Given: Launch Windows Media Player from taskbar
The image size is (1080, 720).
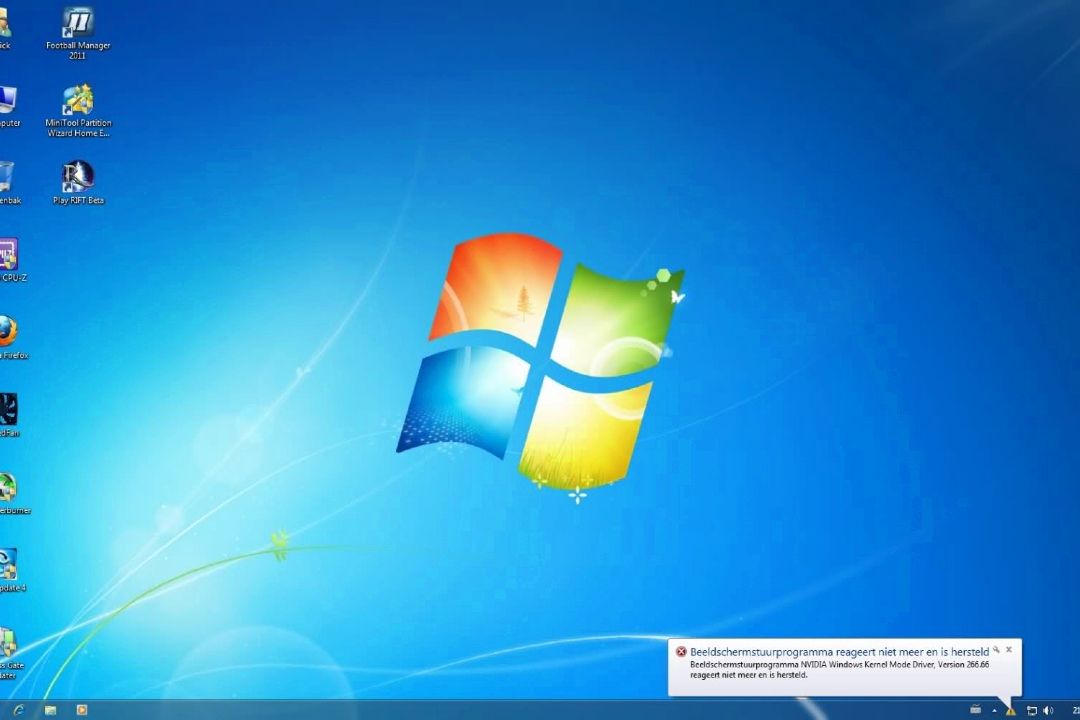Looking at the screenshot, I should coord(82,710).
